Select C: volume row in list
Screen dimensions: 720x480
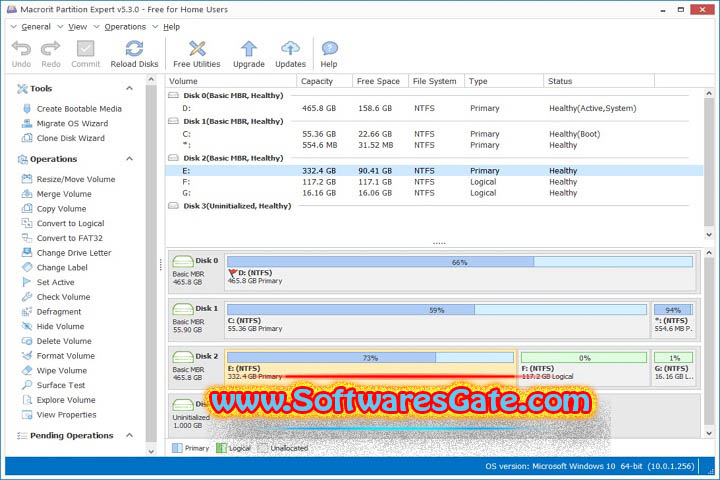[x=434, y=134]
